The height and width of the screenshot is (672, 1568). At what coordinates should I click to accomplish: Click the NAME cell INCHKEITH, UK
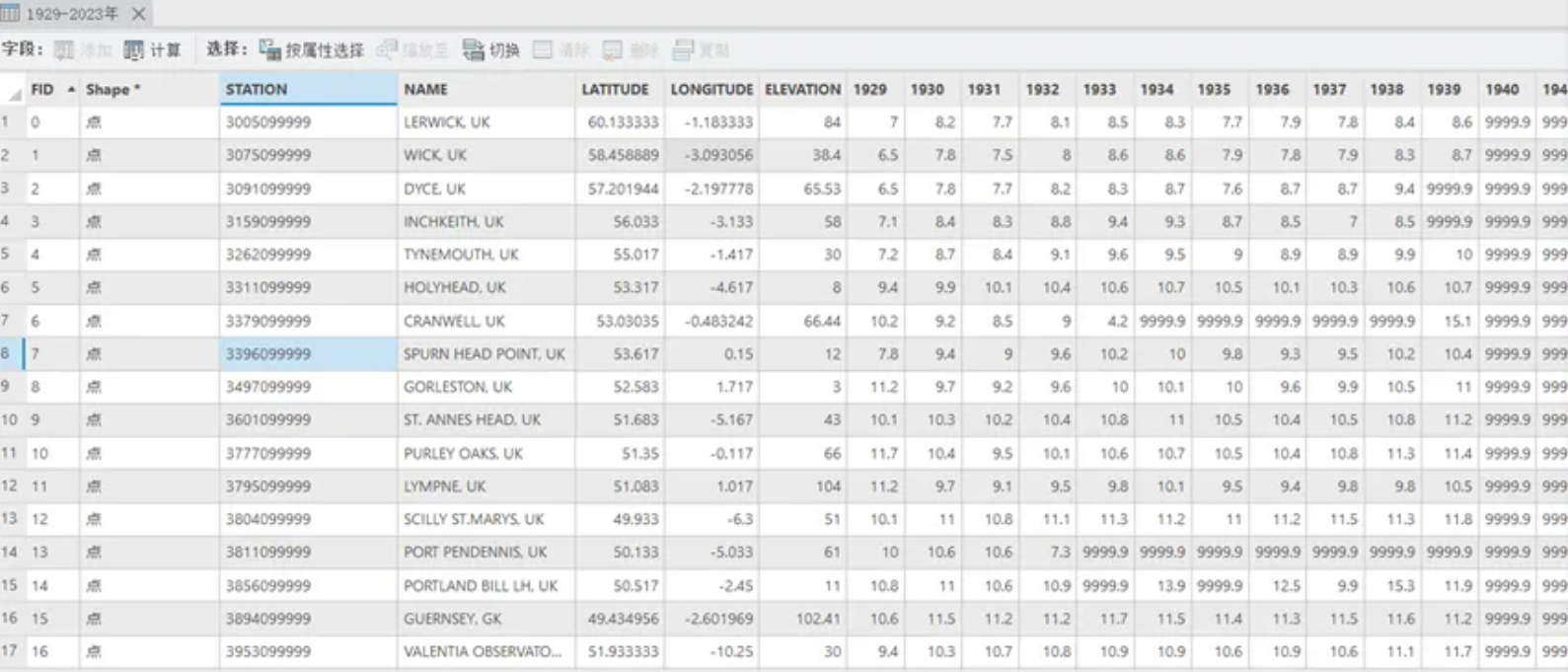point(486,221)
